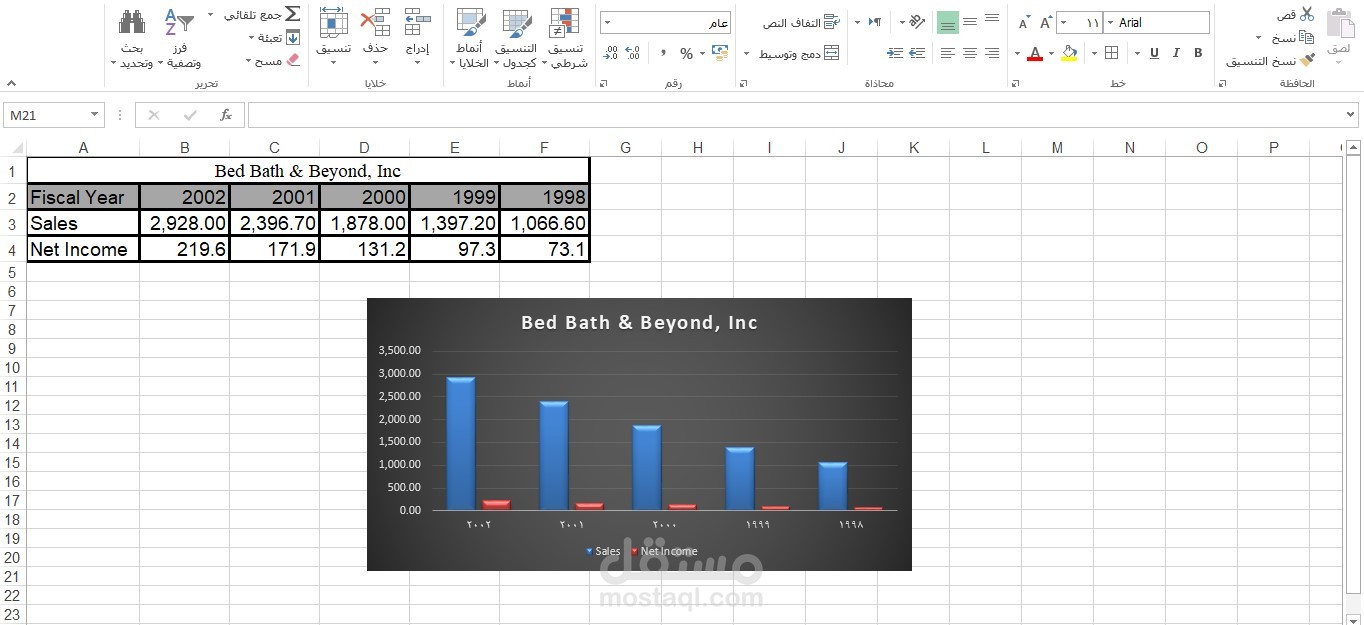The height and width of the screenshot is (625, 1364).
Task: Click the text Orientation icon
Action: 917,21
